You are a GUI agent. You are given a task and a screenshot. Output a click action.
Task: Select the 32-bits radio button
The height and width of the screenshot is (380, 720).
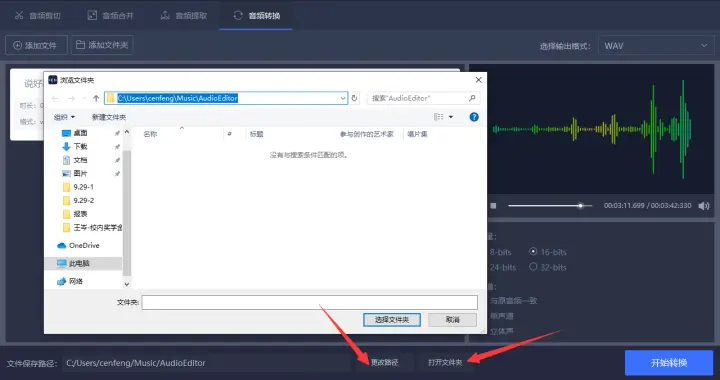tap(533, 267)
